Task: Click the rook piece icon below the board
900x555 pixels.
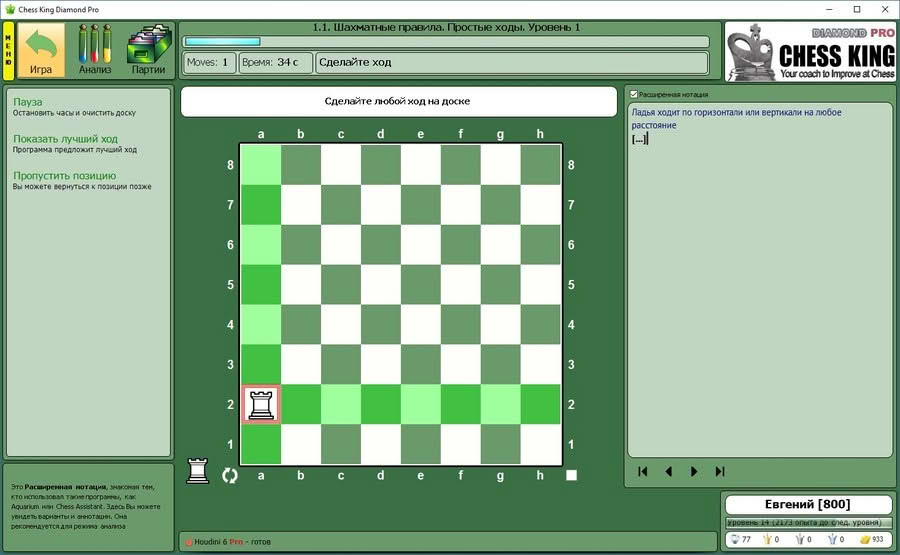Action: 198,471
